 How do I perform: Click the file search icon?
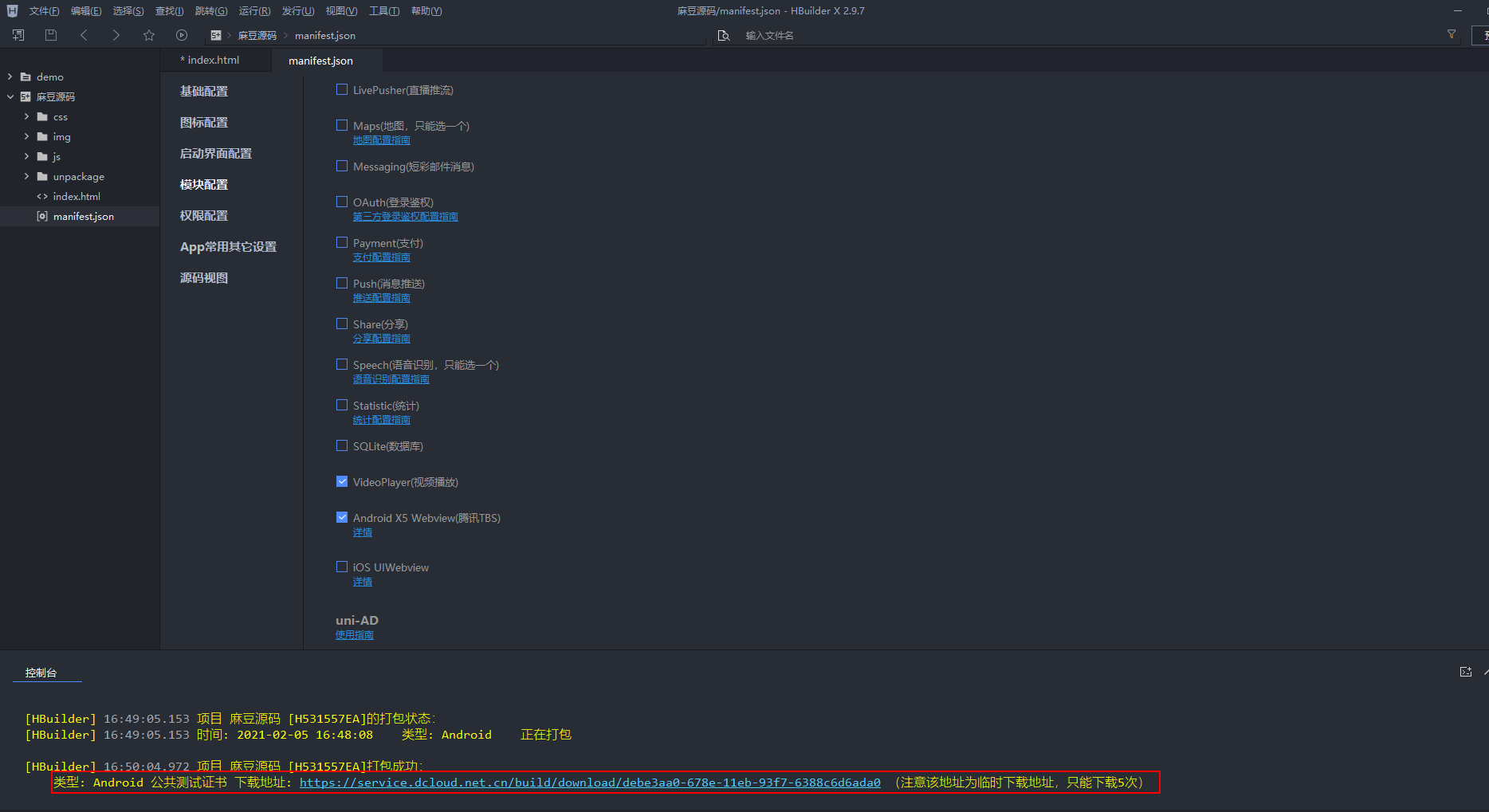(x=724, y=35)
